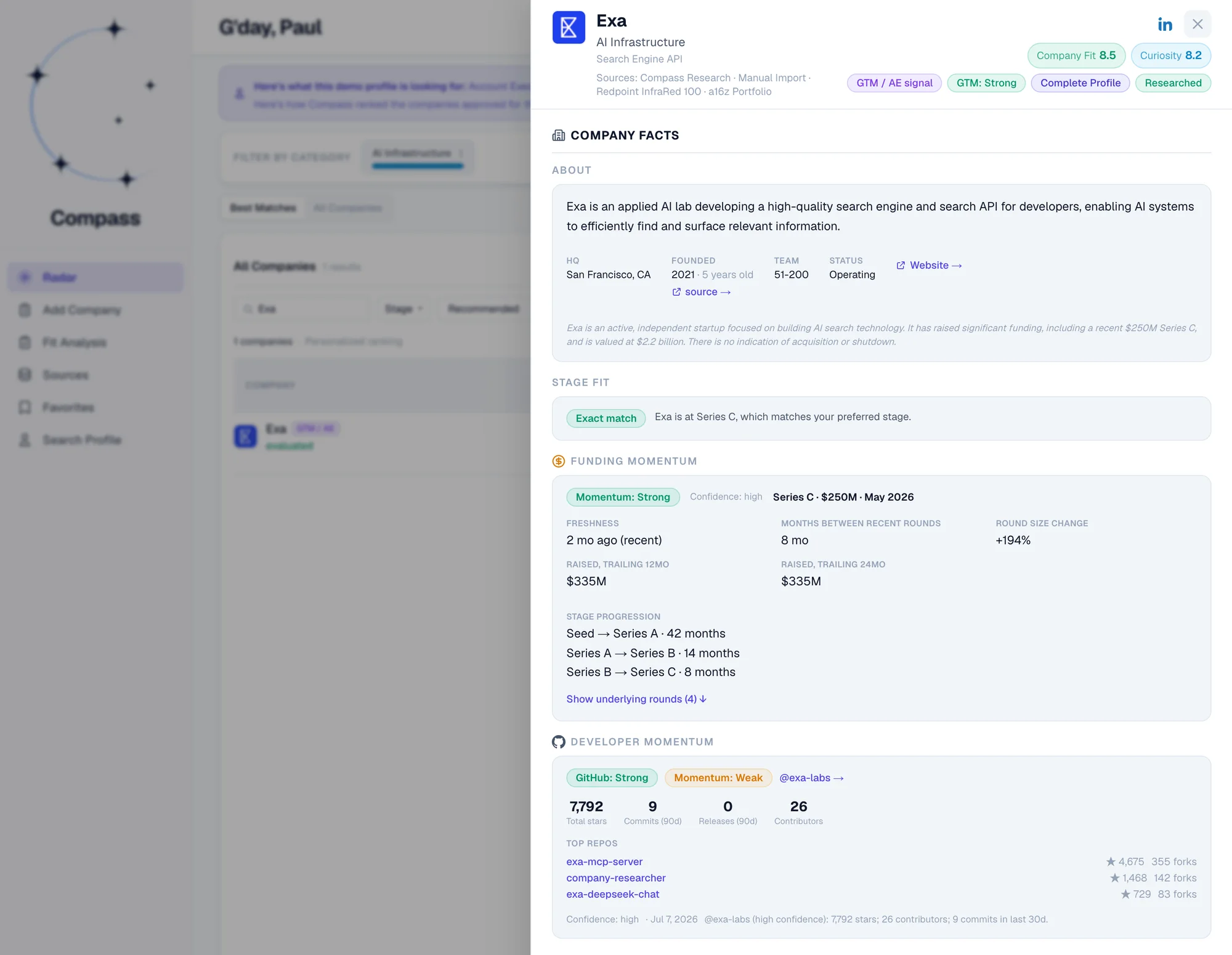Close the Exa detail panel
Image resolution: width=1232 pixels, height=955 pixels.
[x=1198, y=24]
